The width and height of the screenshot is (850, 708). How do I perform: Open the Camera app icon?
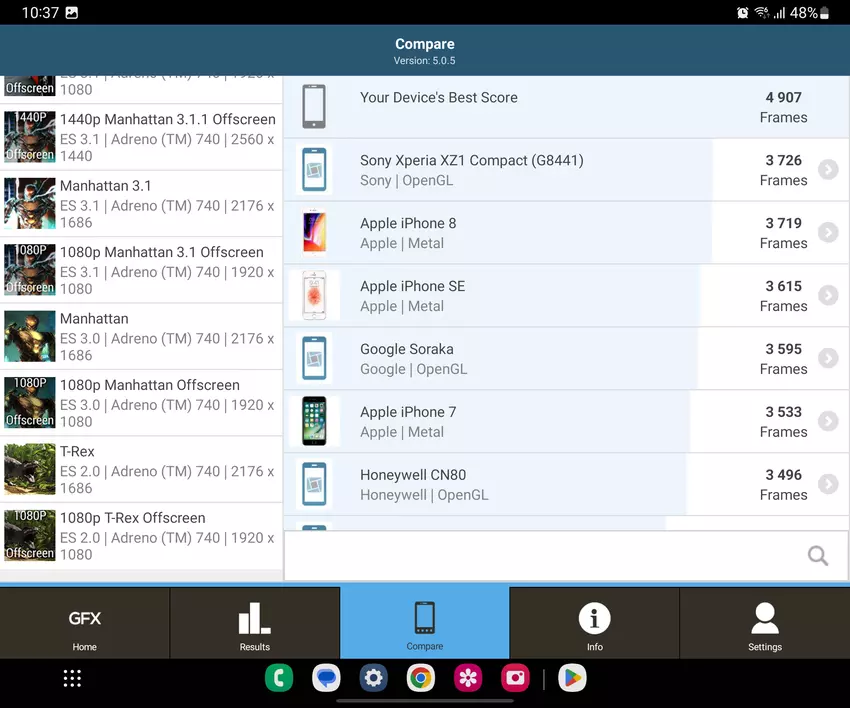[515, 679]
